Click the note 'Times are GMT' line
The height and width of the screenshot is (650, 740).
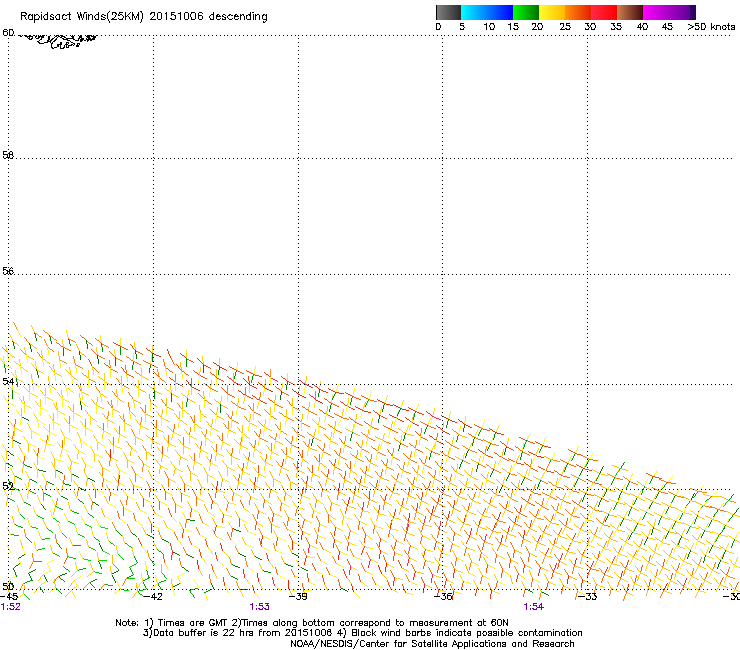pos(312,623)
